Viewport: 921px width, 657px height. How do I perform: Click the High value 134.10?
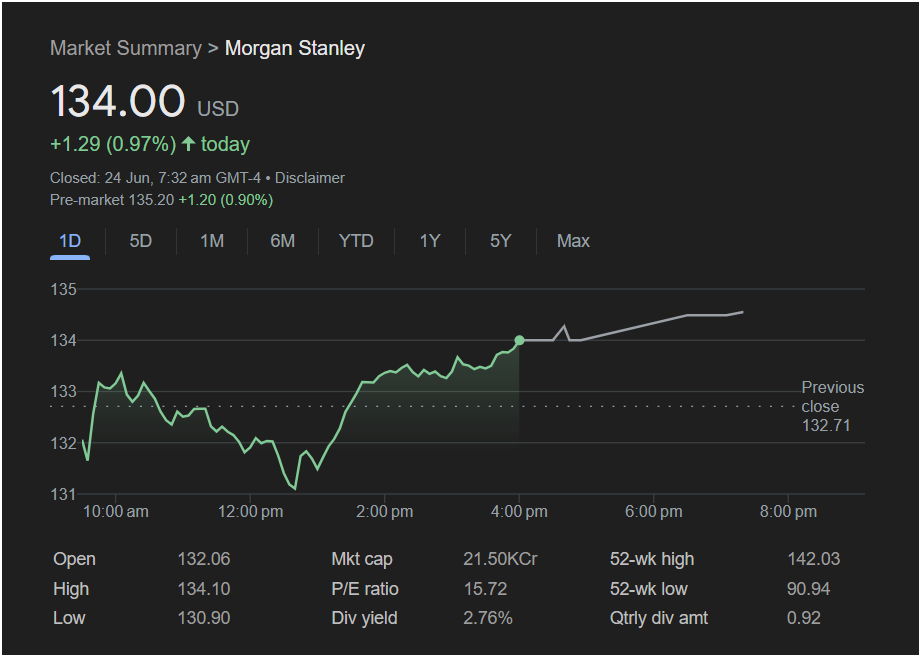tap(204, 589)
